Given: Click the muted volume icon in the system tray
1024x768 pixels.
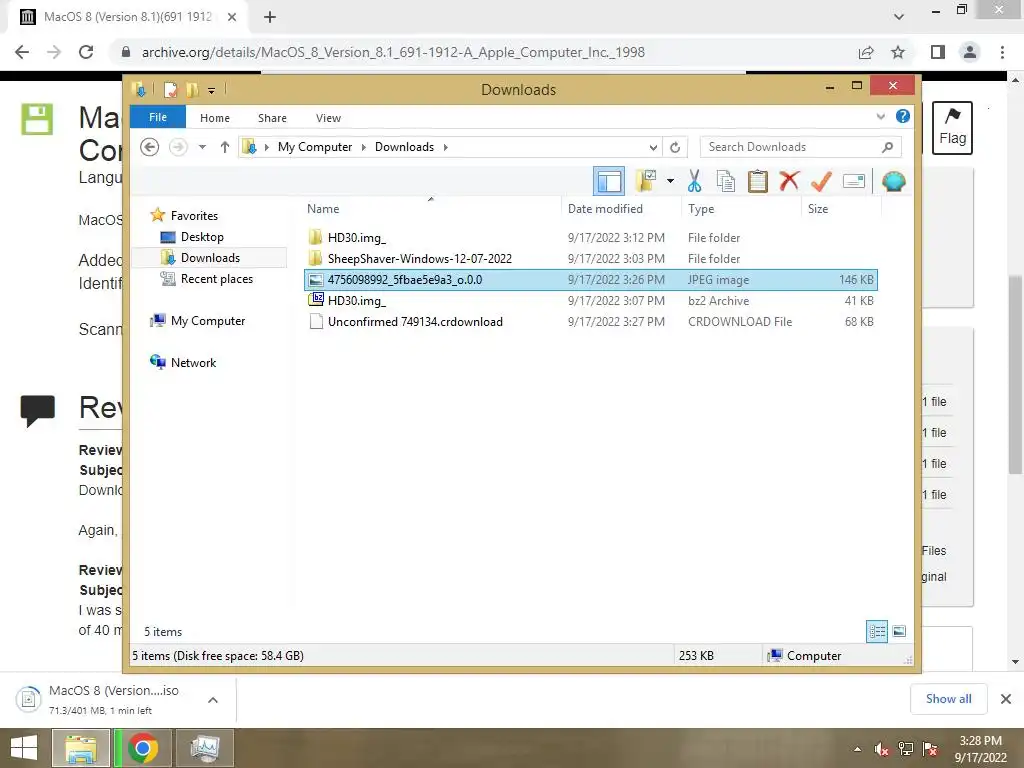Looking at the screenshot, I should pyautogui.click(x=882, y=749).
